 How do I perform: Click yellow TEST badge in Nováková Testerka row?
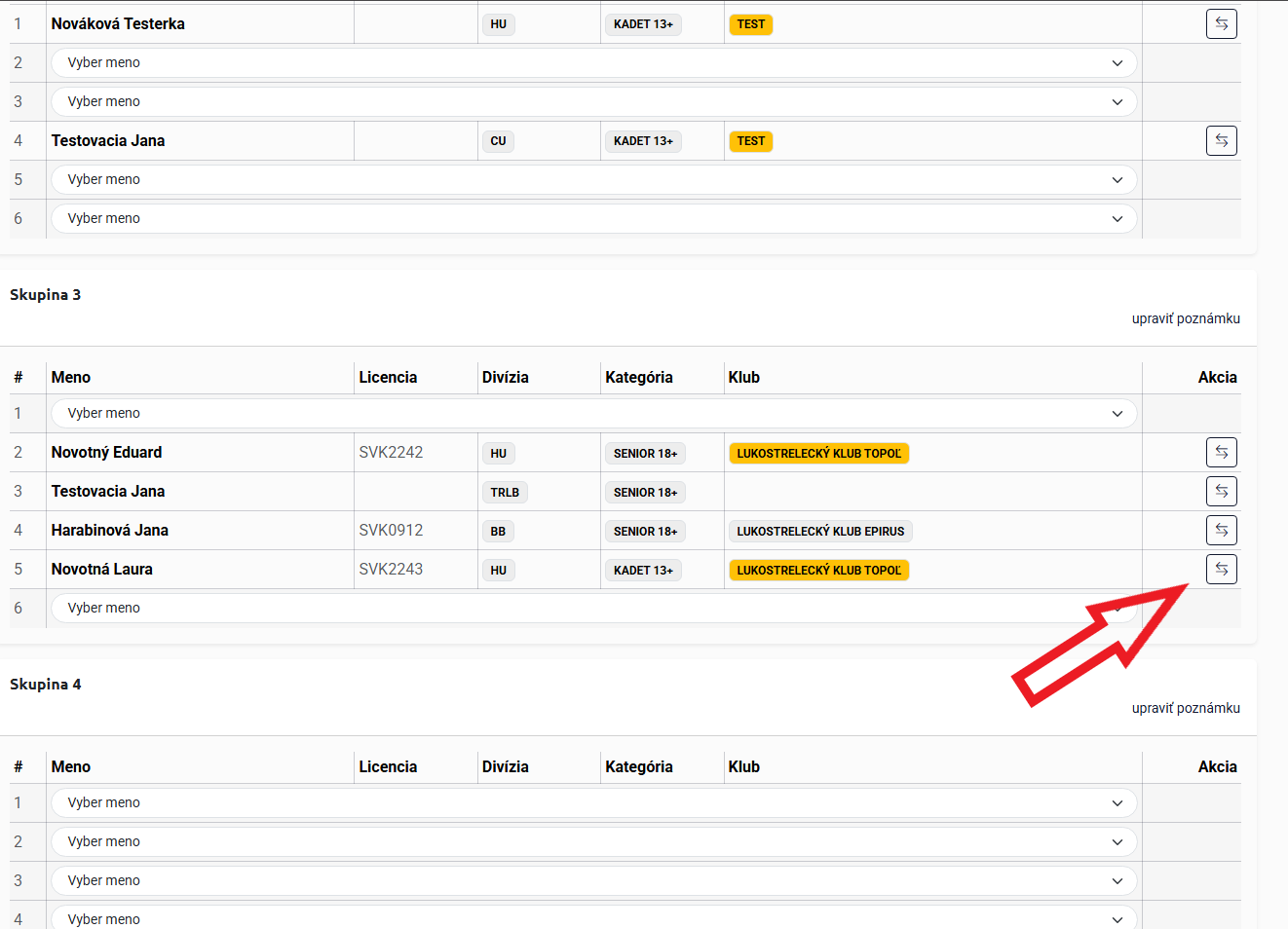click(x=750, y=24)
